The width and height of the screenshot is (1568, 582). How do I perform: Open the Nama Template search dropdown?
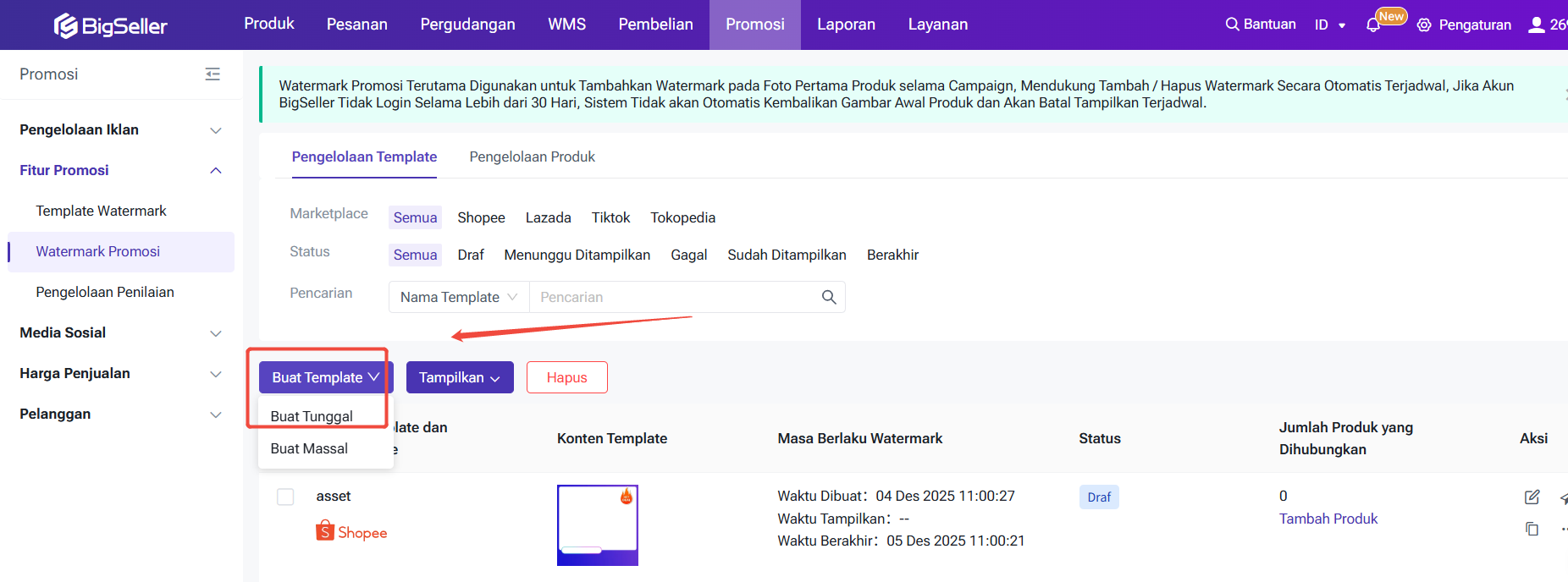click(x=458, y=297)
